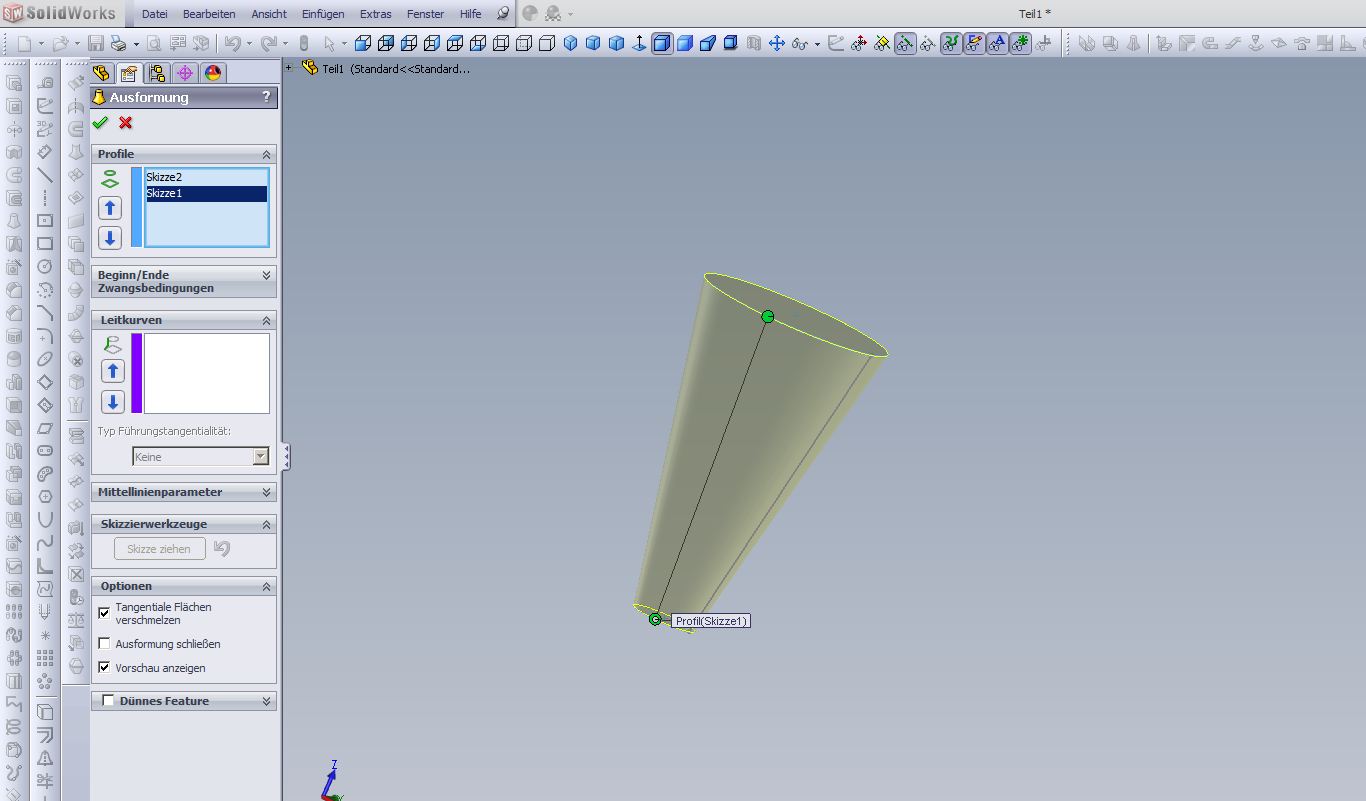Click the Redo arrow icon
The height and width of the screenshot is (801, 1366).
pos(268,44)
